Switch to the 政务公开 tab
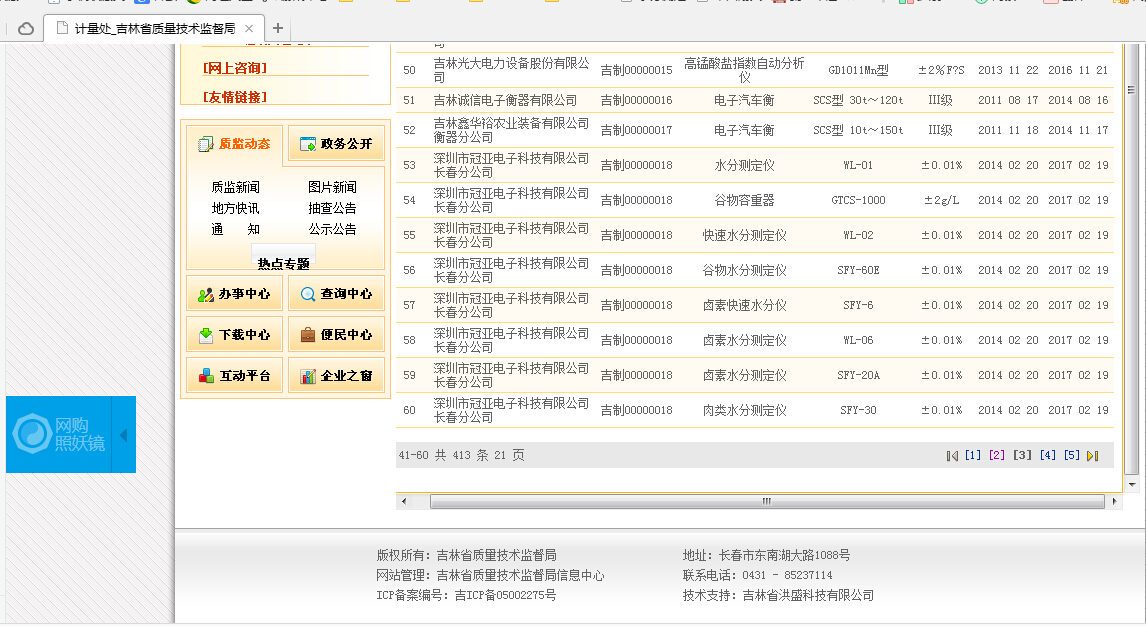 336,144
